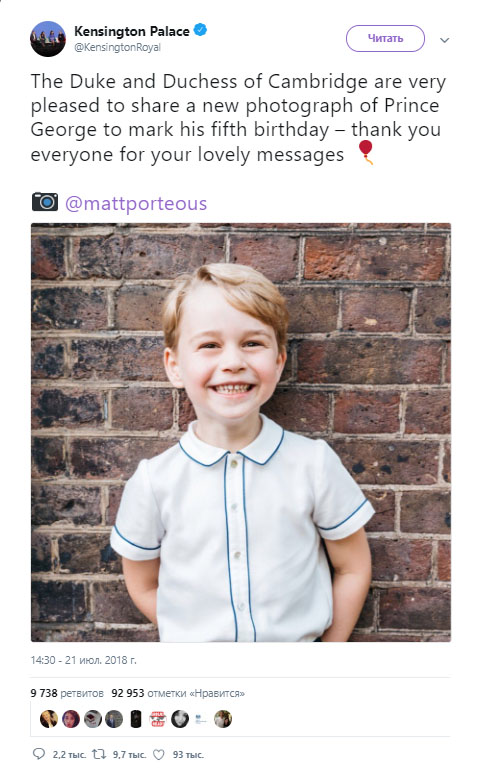Open the last liker's avatar
477x774 pixels.
point(223,719)
